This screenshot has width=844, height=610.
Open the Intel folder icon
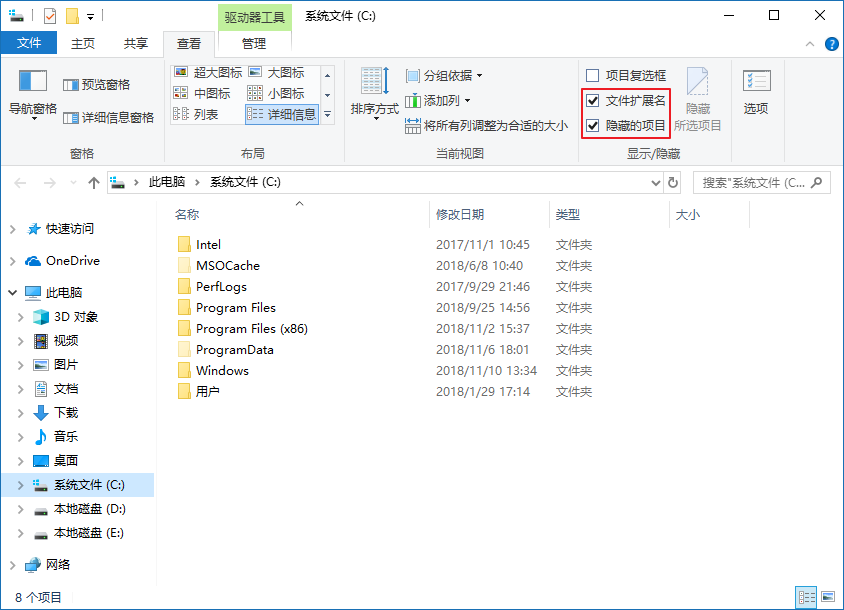[x=184, y=244]
